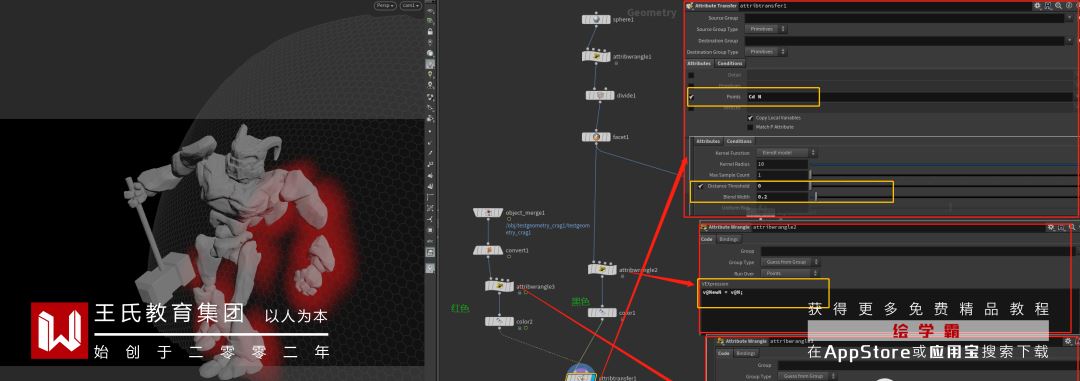The width and height of the screenshot is (1080, 381).
Task: Enable Match P Attribute checkbox
Action: (x=750, y=127)
